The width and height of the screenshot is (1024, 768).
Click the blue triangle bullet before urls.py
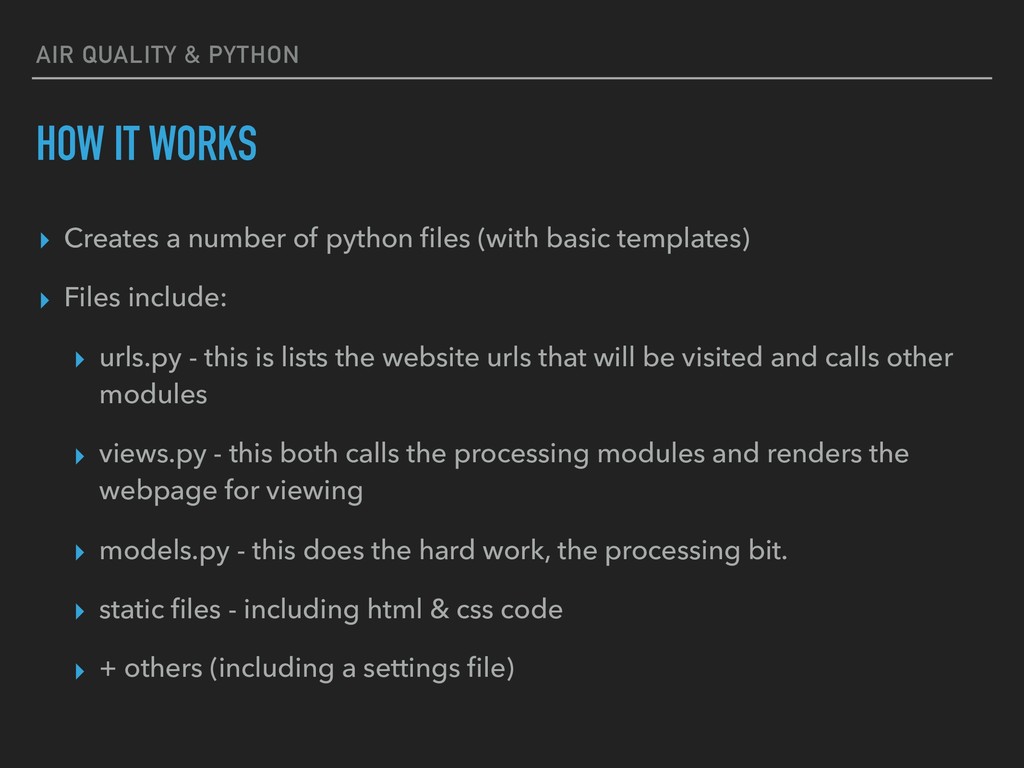click(80, 360)
